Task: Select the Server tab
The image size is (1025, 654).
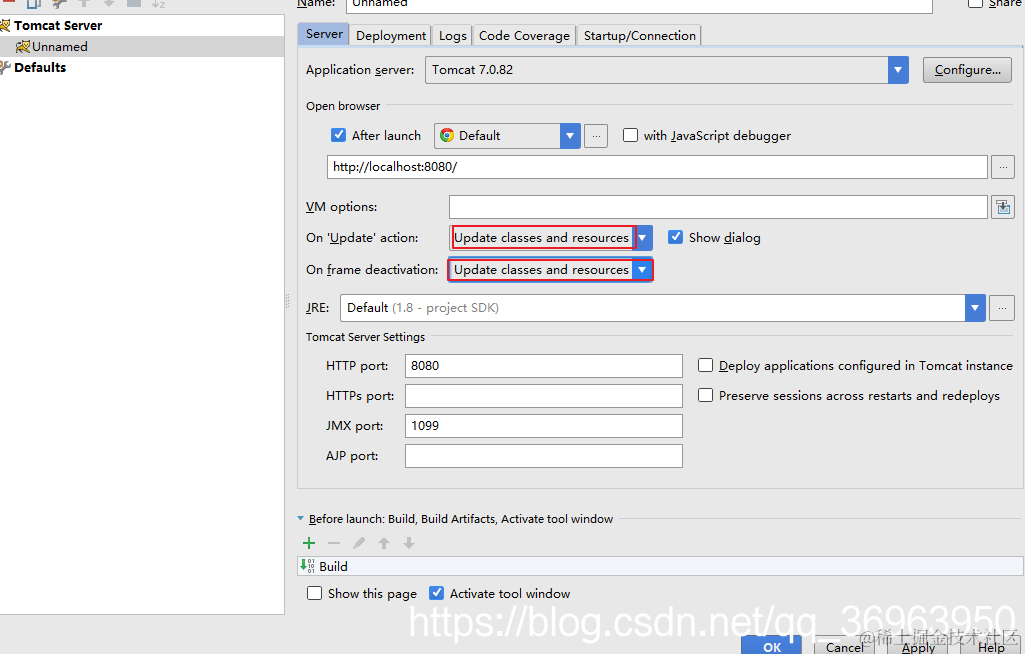Action: pyautogui.click(x=324, y=34)
